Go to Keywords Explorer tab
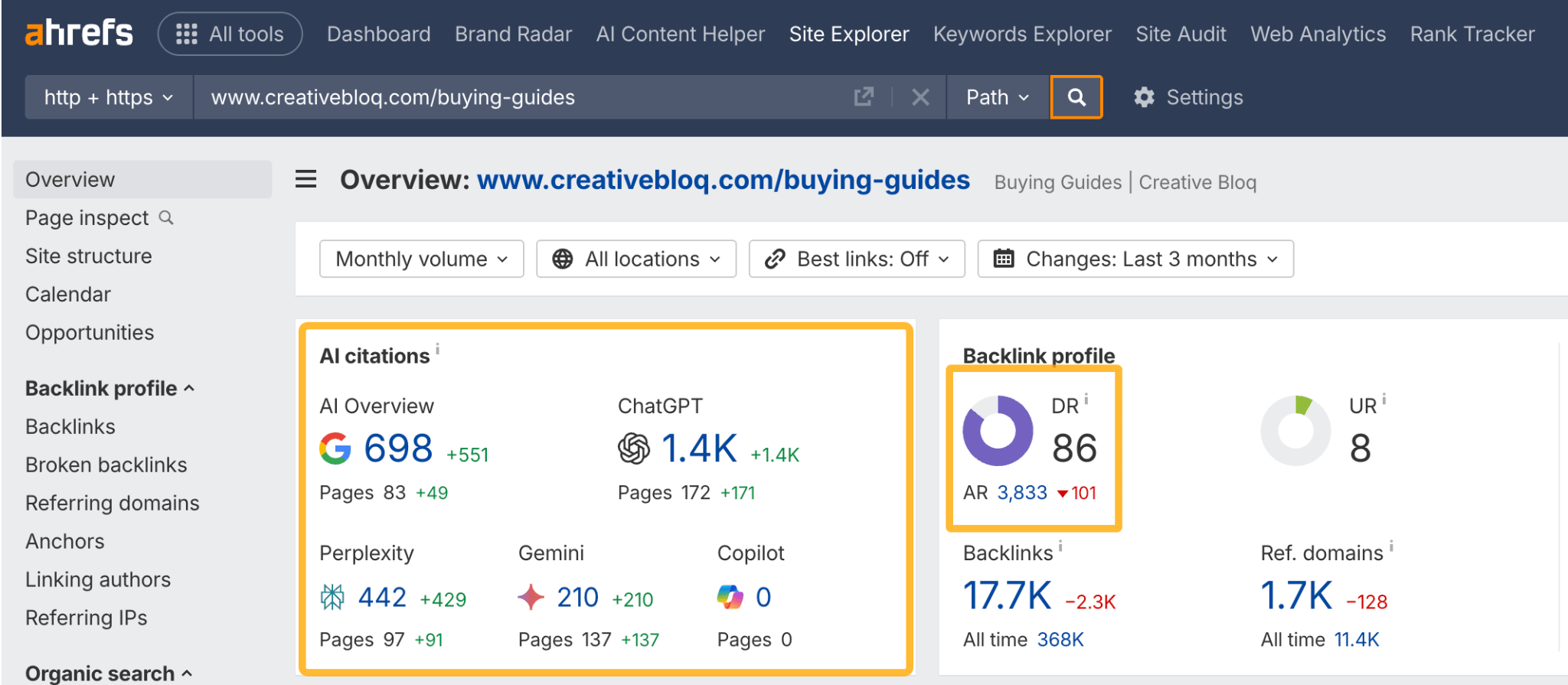Viewport: 1568px width, 685px height. pos(1021,34)
